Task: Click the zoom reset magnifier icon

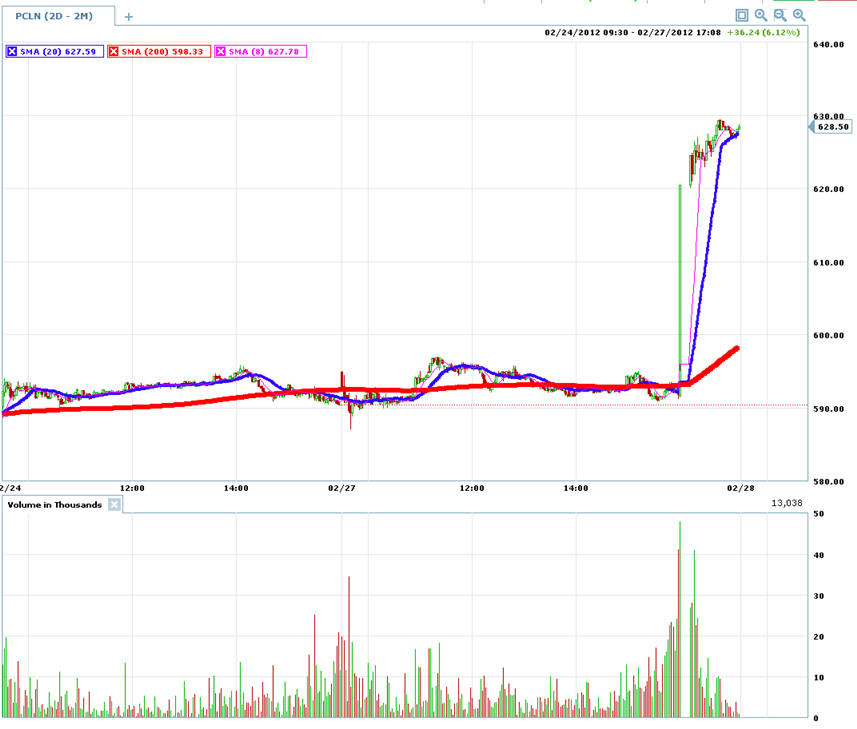Action: click(x=760, y=15)
